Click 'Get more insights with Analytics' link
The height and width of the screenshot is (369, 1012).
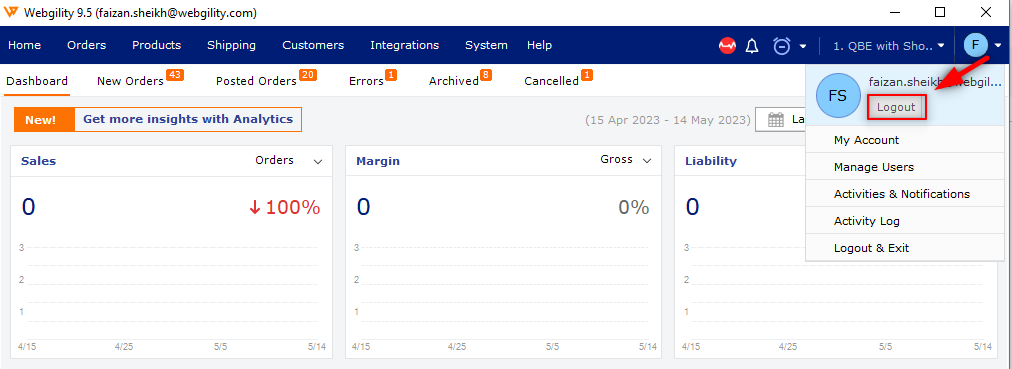coord(188,119)
